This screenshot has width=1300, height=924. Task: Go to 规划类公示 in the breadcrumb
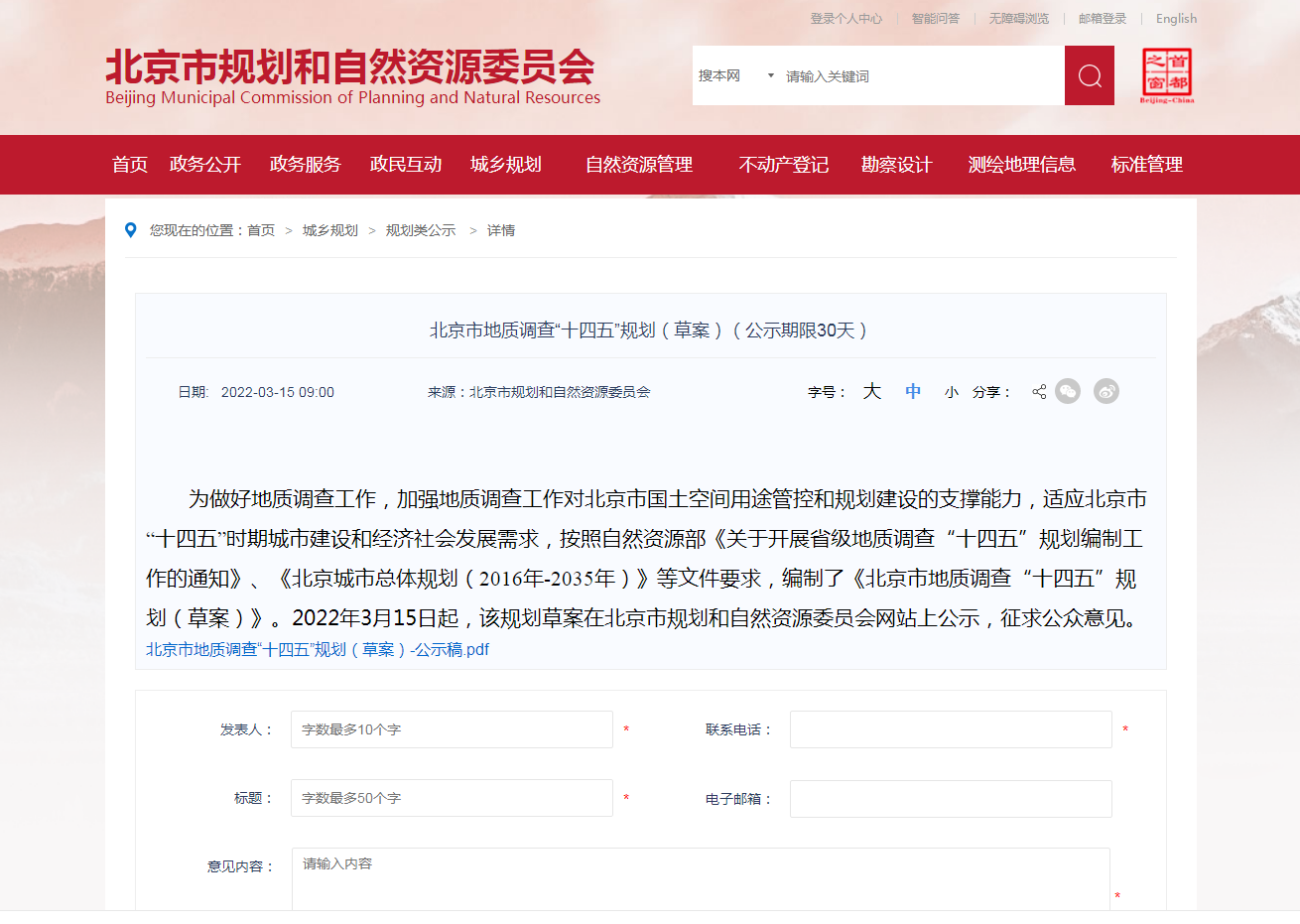click(421, 230)
